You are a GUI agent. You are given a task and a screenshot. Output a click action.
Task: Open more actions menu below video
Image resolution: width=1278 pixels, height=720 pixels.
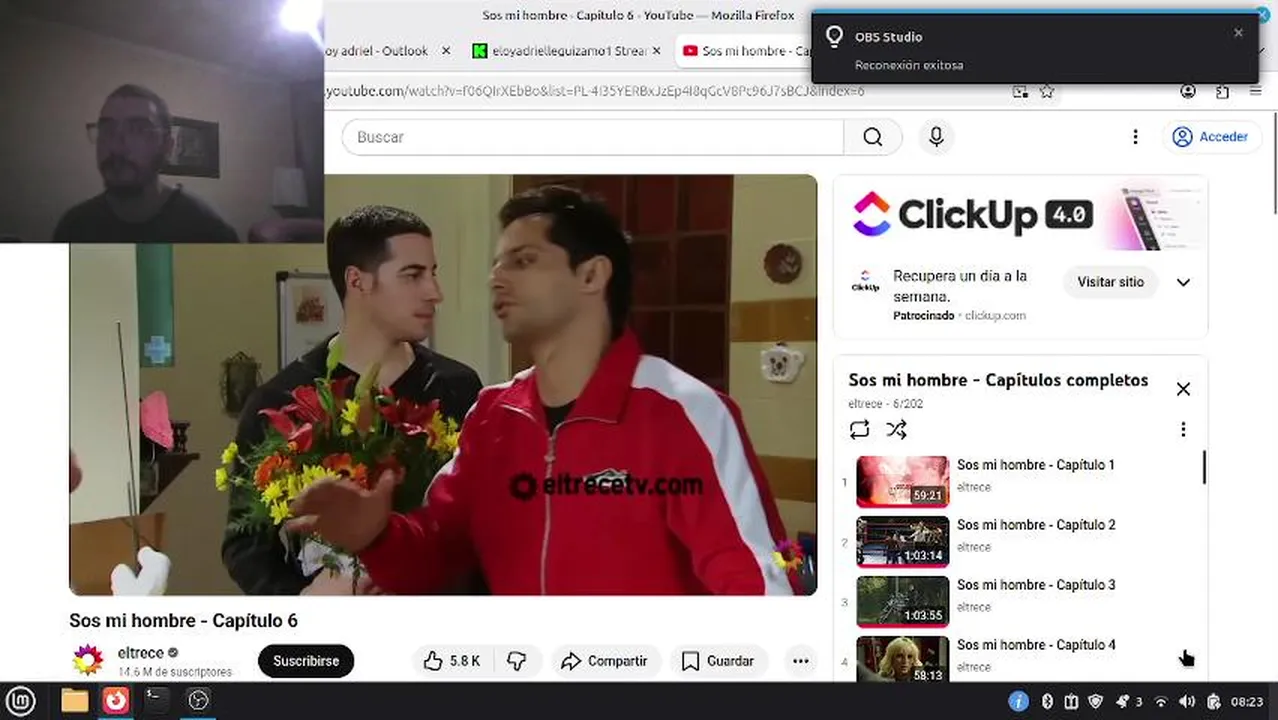[800, 661]
